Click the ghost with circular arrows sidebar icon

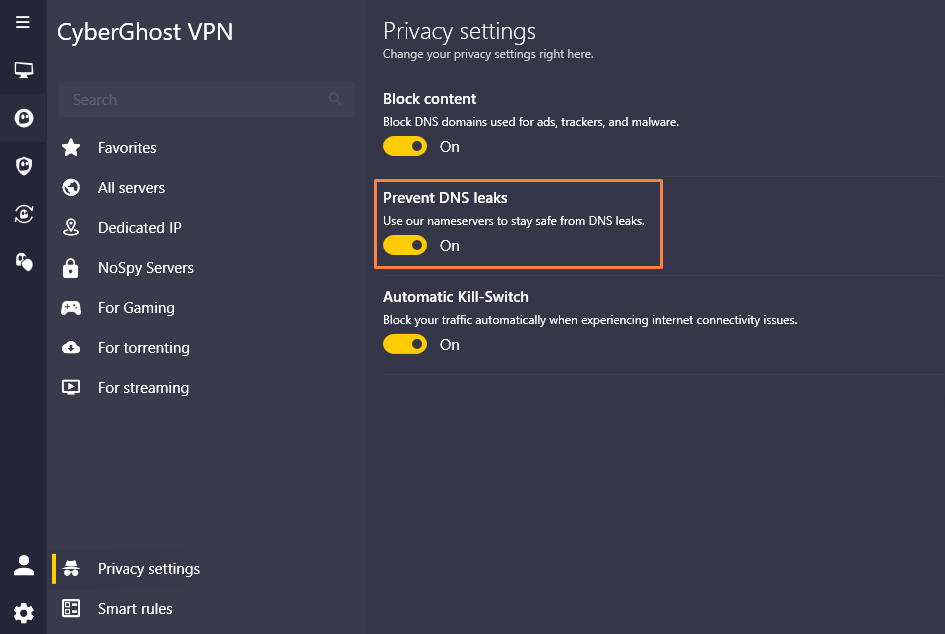(23, 214)
